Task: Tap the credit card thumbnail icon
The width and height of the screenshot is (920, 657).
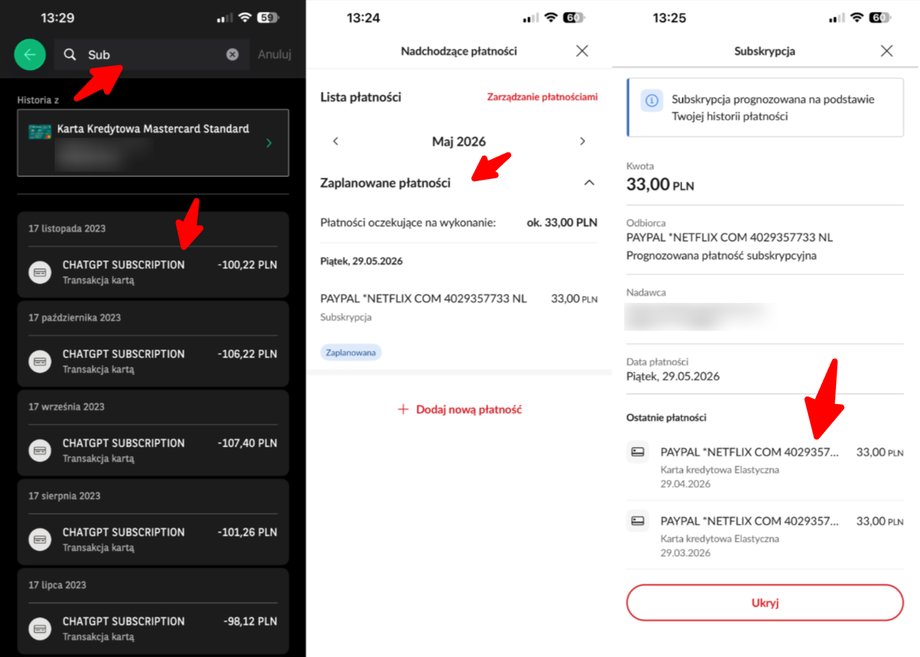Action: (39, 131)
